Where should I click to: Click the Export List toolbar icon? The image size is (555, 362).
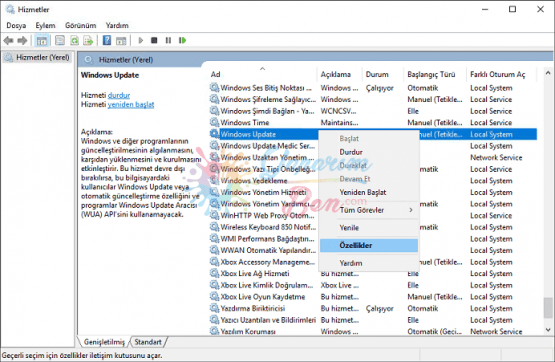point(88,41)
